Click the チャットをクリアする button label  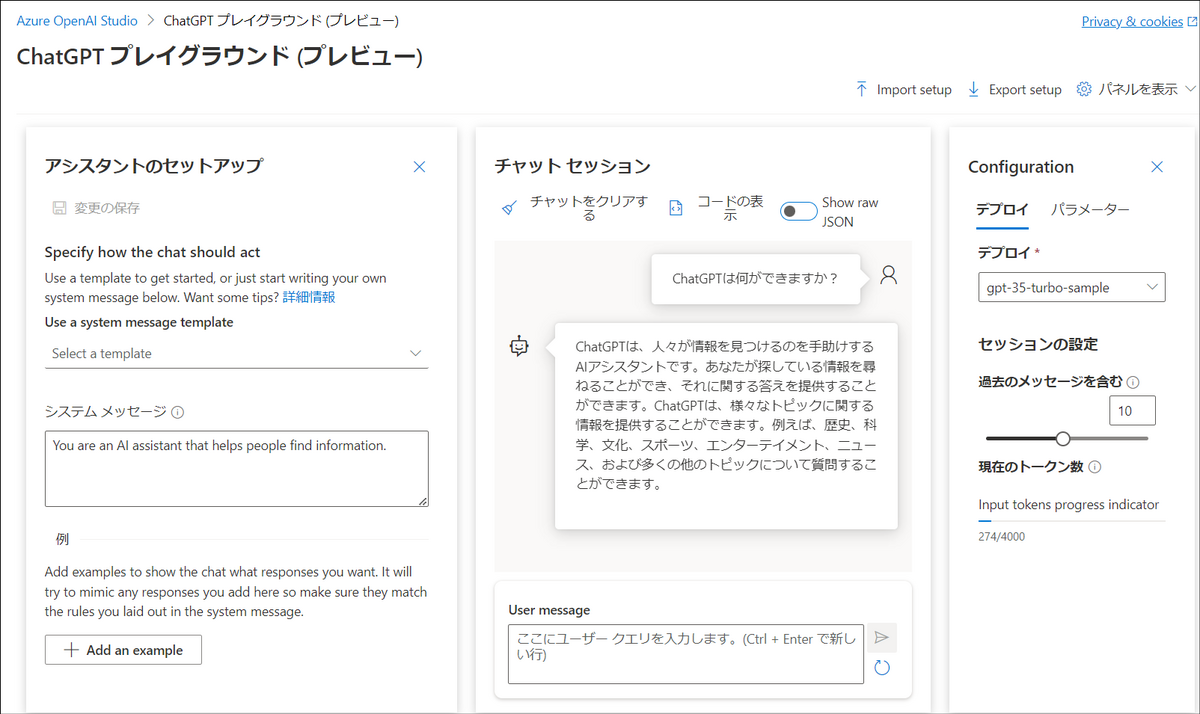tap(589, 208)
